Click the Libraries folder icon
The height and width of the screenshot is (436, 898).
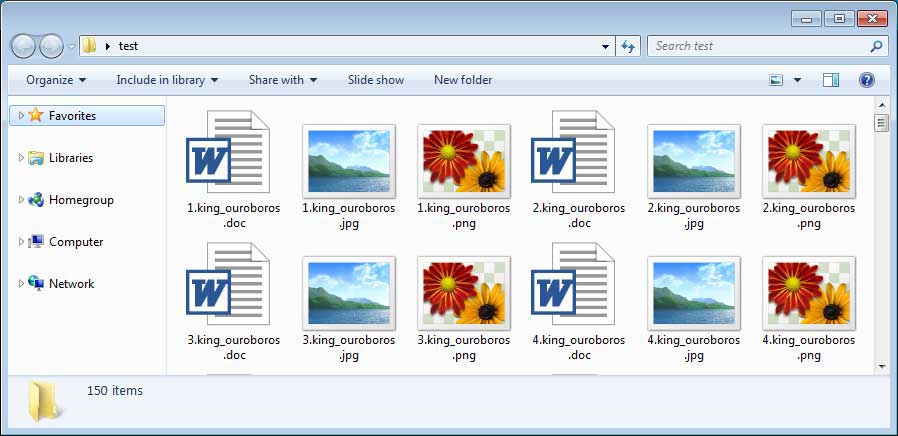click(x=36, y=158)
